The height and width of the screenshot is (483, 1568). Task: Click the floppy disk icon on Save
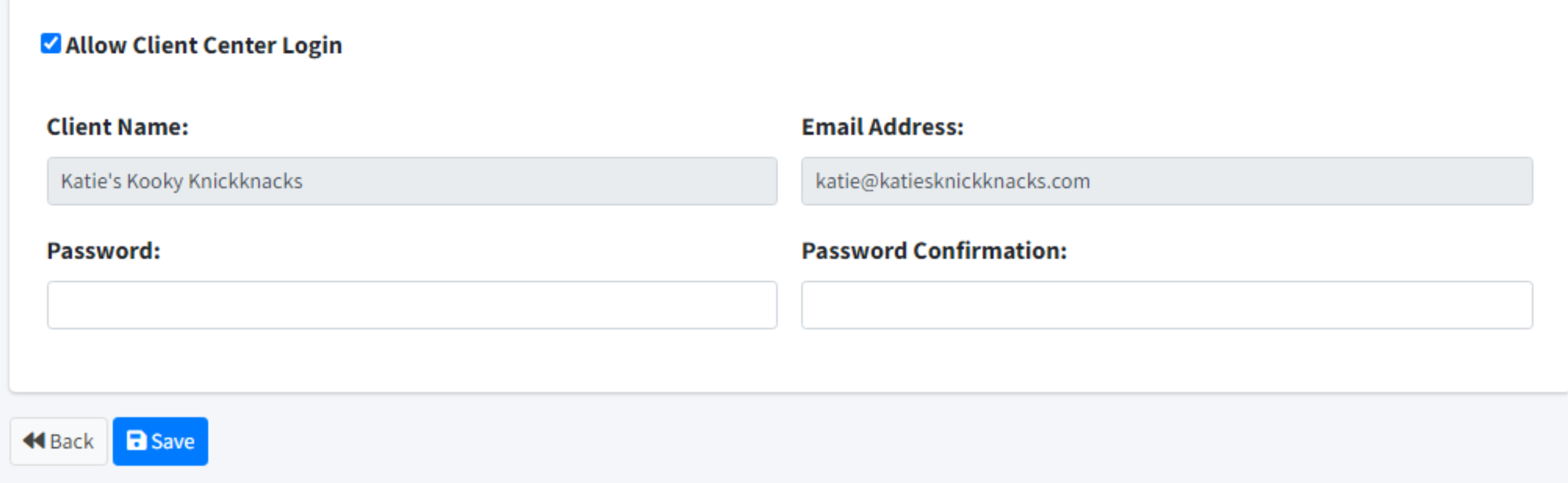pos(136,440)
